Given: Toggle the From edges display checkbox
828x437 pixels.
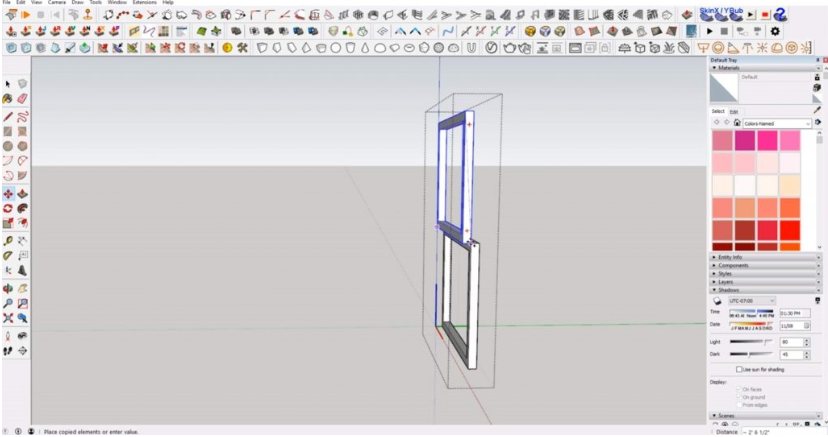Looking at the screenshot, I should [x=739, y=405].
